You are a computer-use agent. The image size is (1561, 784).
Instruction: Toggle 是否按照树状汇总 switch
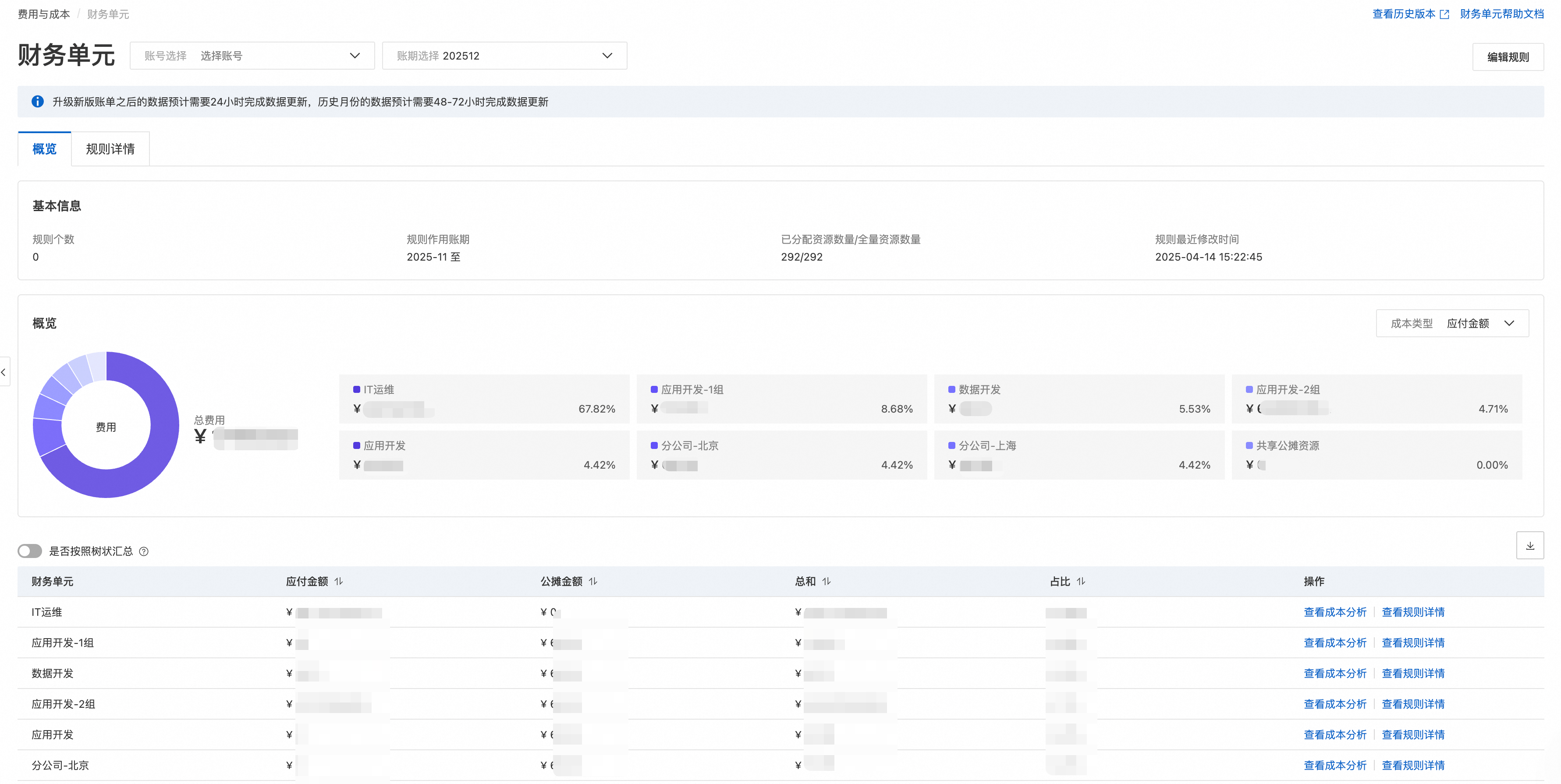[x=30, y=551]
